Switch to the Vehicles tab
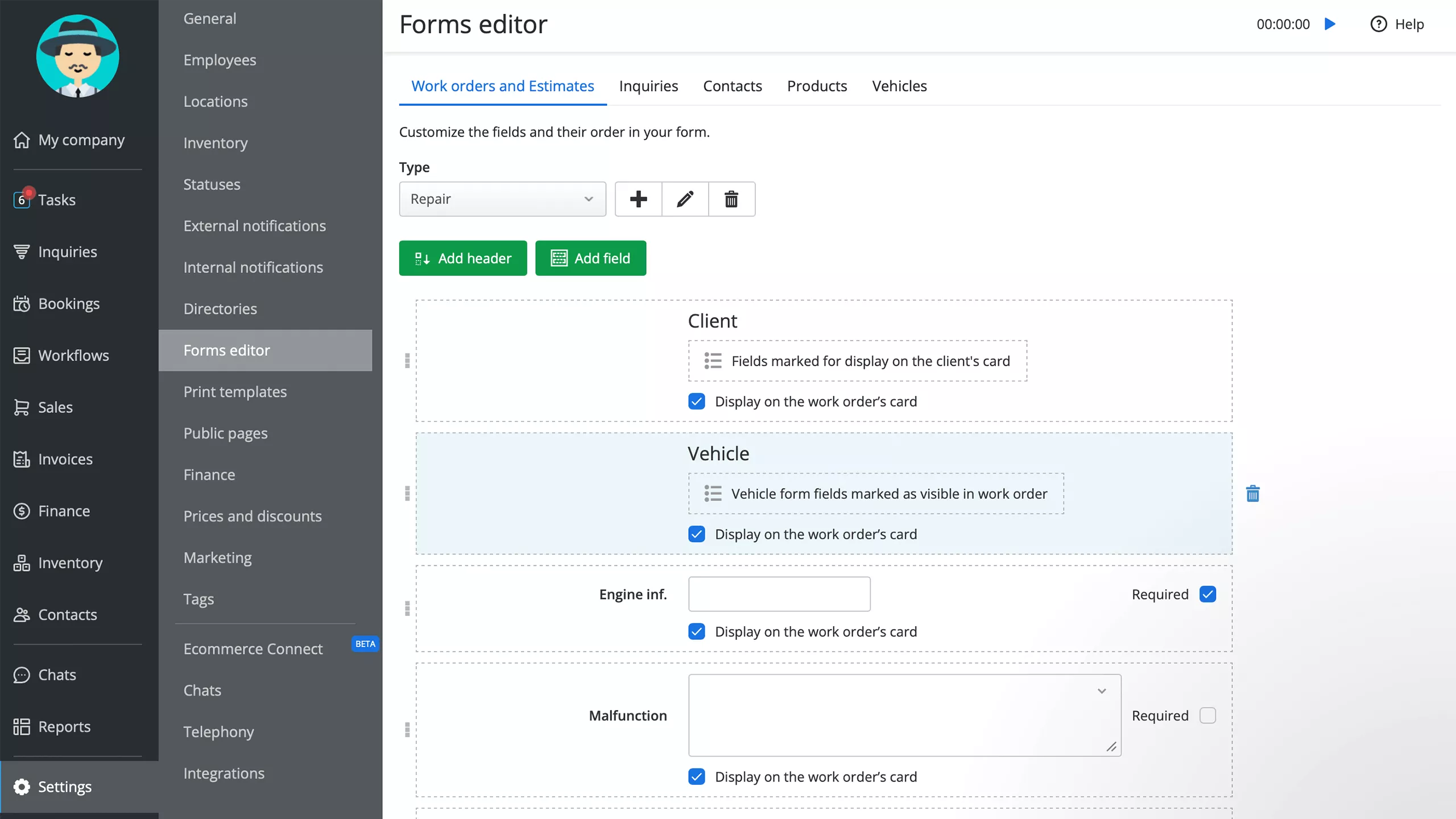Image resolution: width=1456 pixels, height=819 pixels. coord(899,86)
